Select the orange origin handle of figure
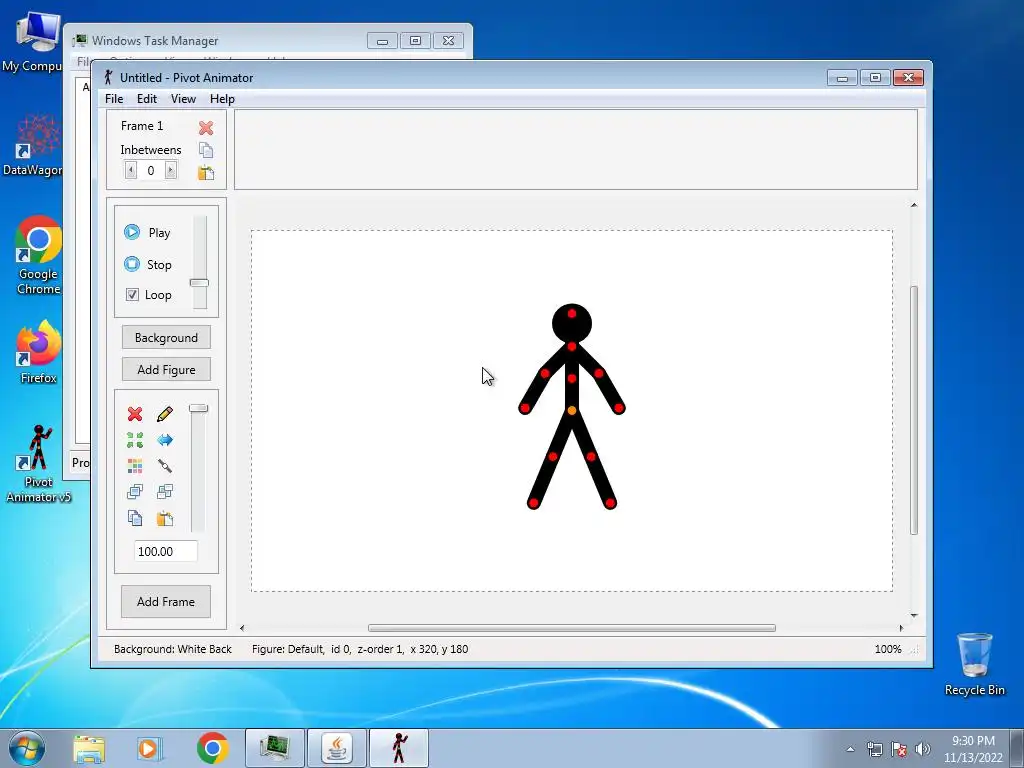Image resolution: width=1024 pixels, height=768 pixels. [572, 410]
